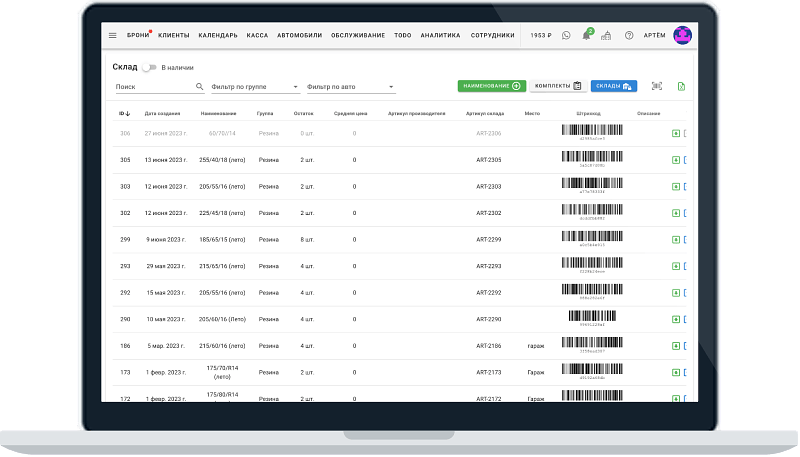
Task: Open the БРОНИ menu item
Action: [x=138, y=35]
